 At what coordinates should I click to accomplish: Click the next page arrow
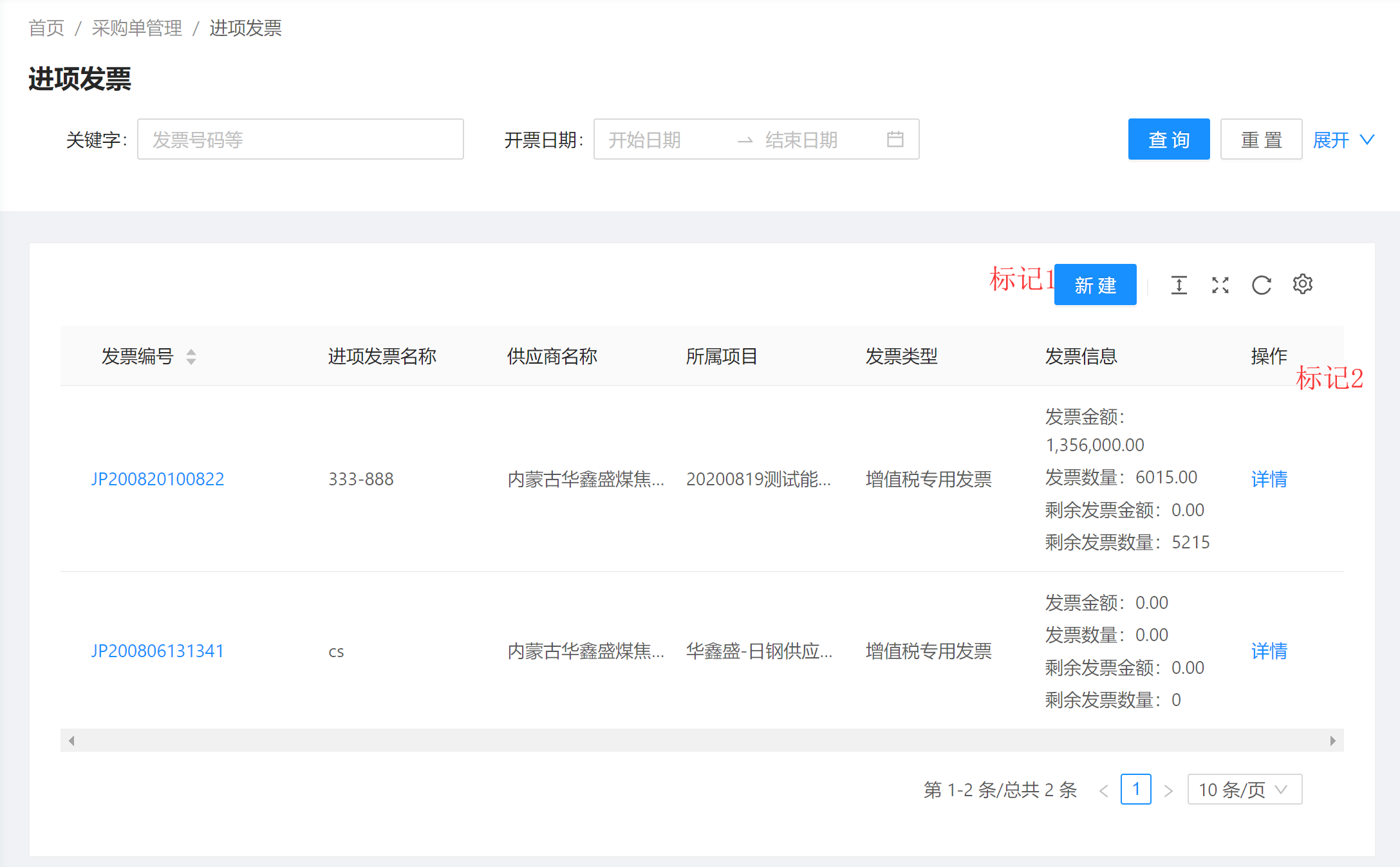1168,790
